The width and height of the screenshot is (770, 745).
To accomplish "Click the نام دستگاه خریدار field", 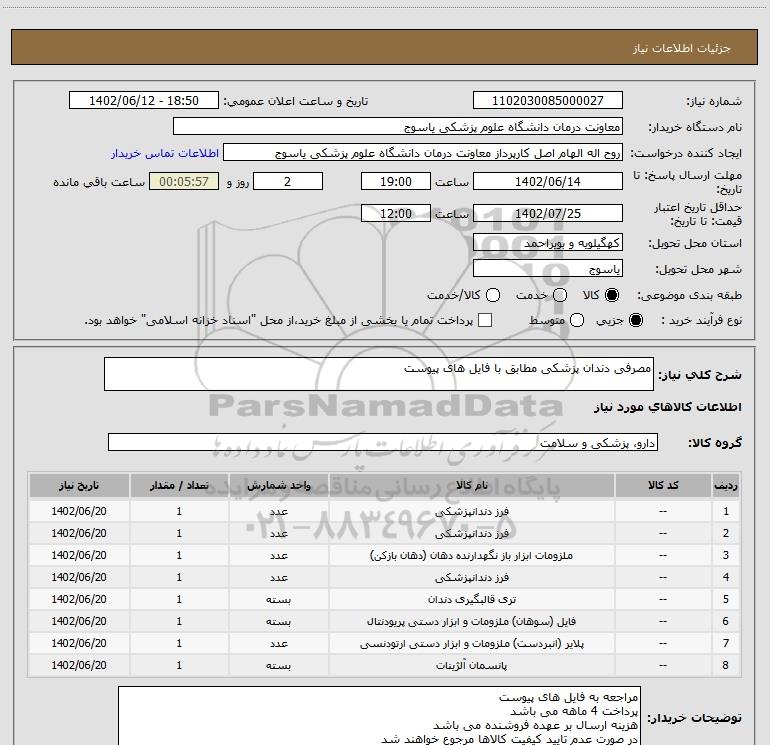I will point(397,127).
